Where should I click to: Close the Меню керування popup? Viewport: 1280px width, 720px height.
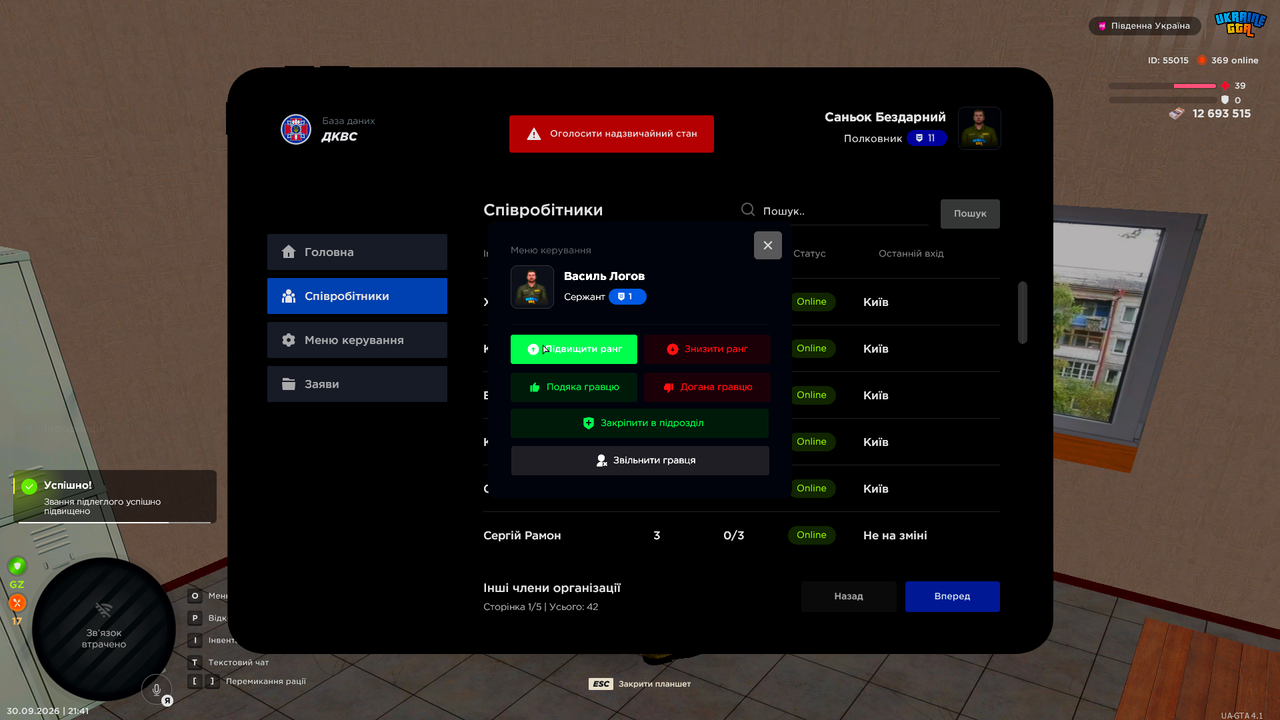tap(768, 245)
